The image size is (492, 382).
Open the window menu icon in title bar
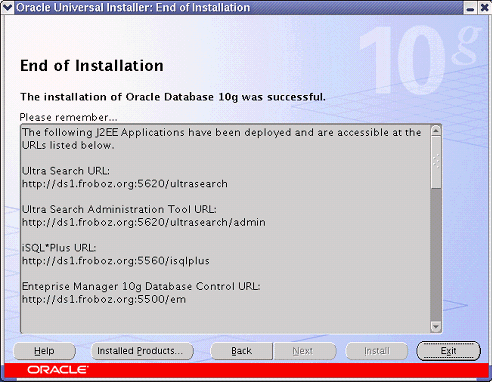tap(7, 7)
